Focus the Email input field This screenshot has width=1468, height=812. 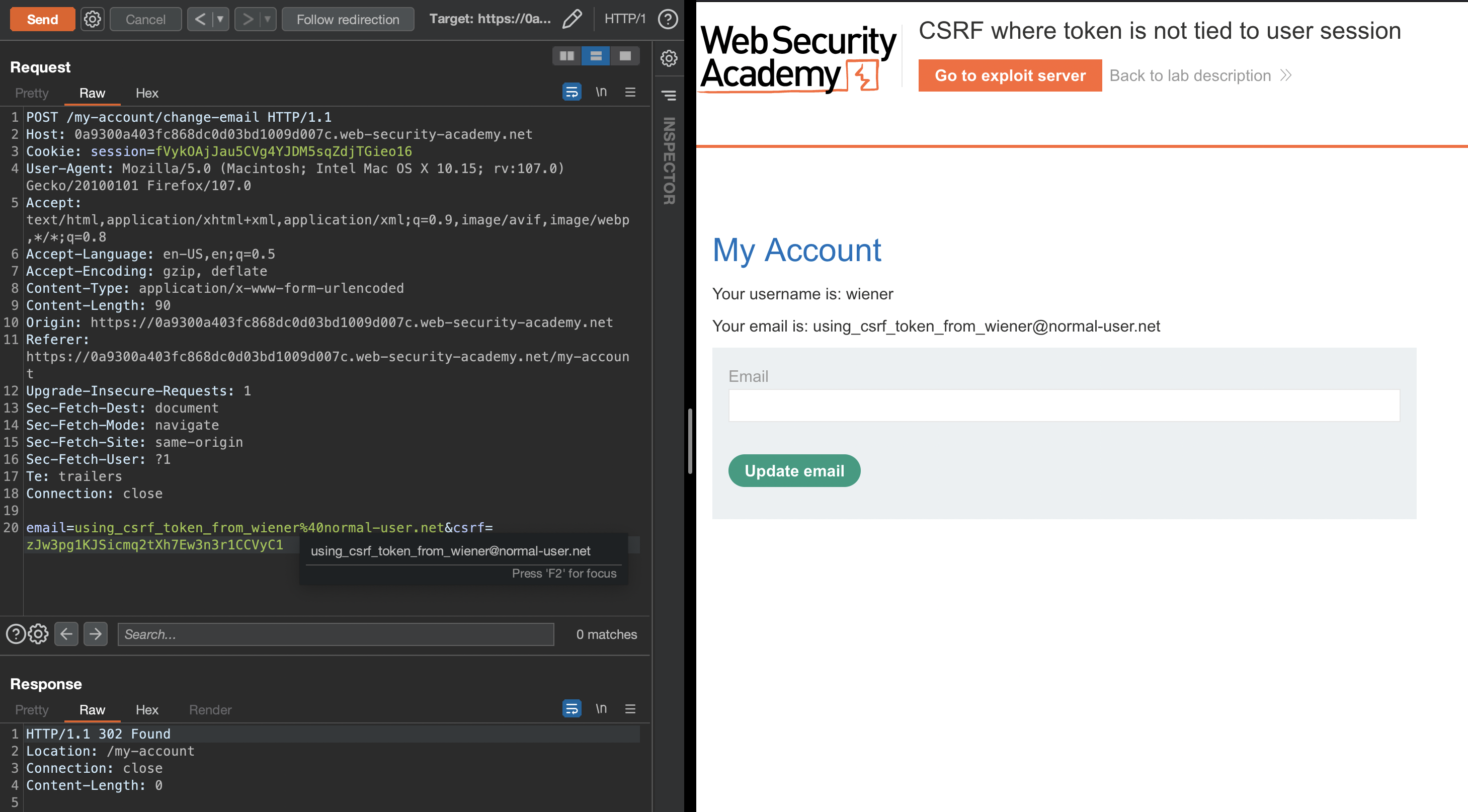[x=1064, y=405]
